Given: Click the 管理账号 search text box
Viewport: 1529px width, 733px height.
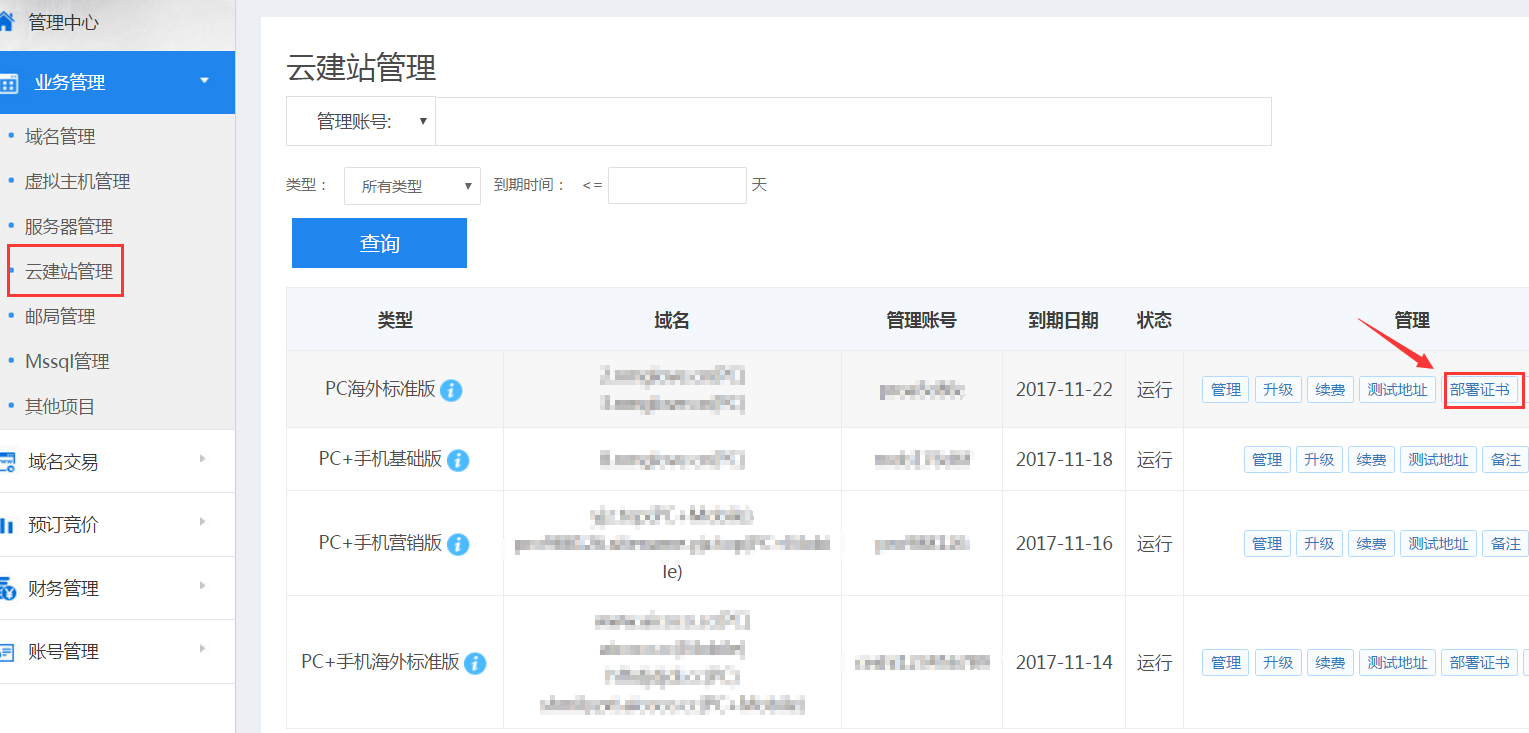Looking at the screenshot, I should [x=853, y=121].
